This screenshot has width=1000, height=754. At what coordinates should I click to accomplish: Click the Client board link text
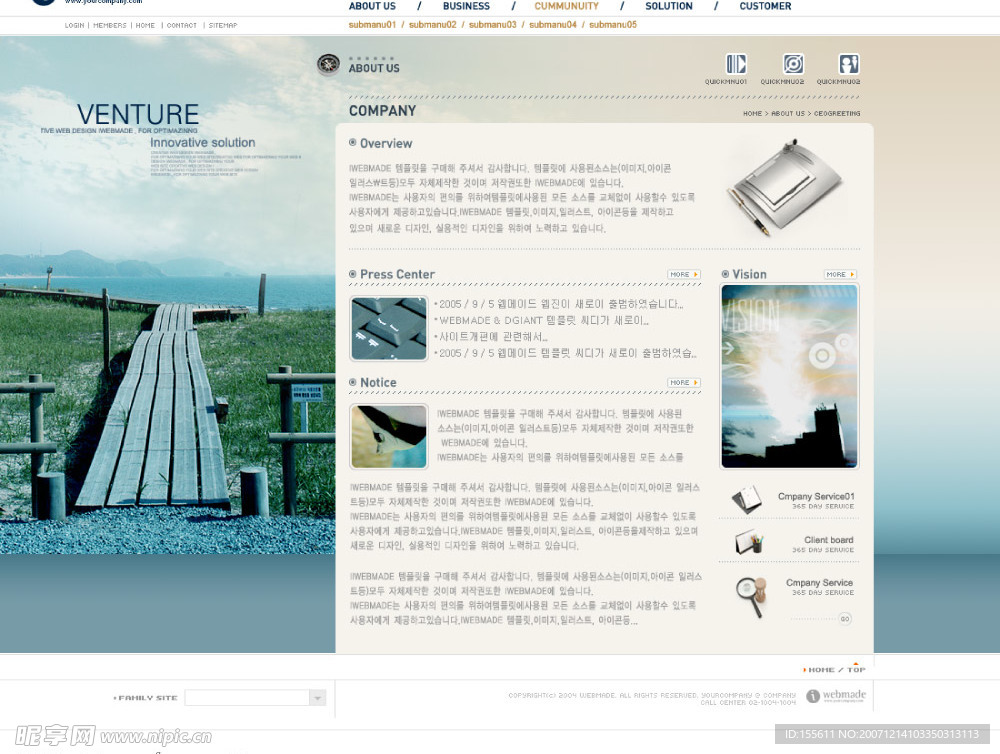(x=828, y=540)
